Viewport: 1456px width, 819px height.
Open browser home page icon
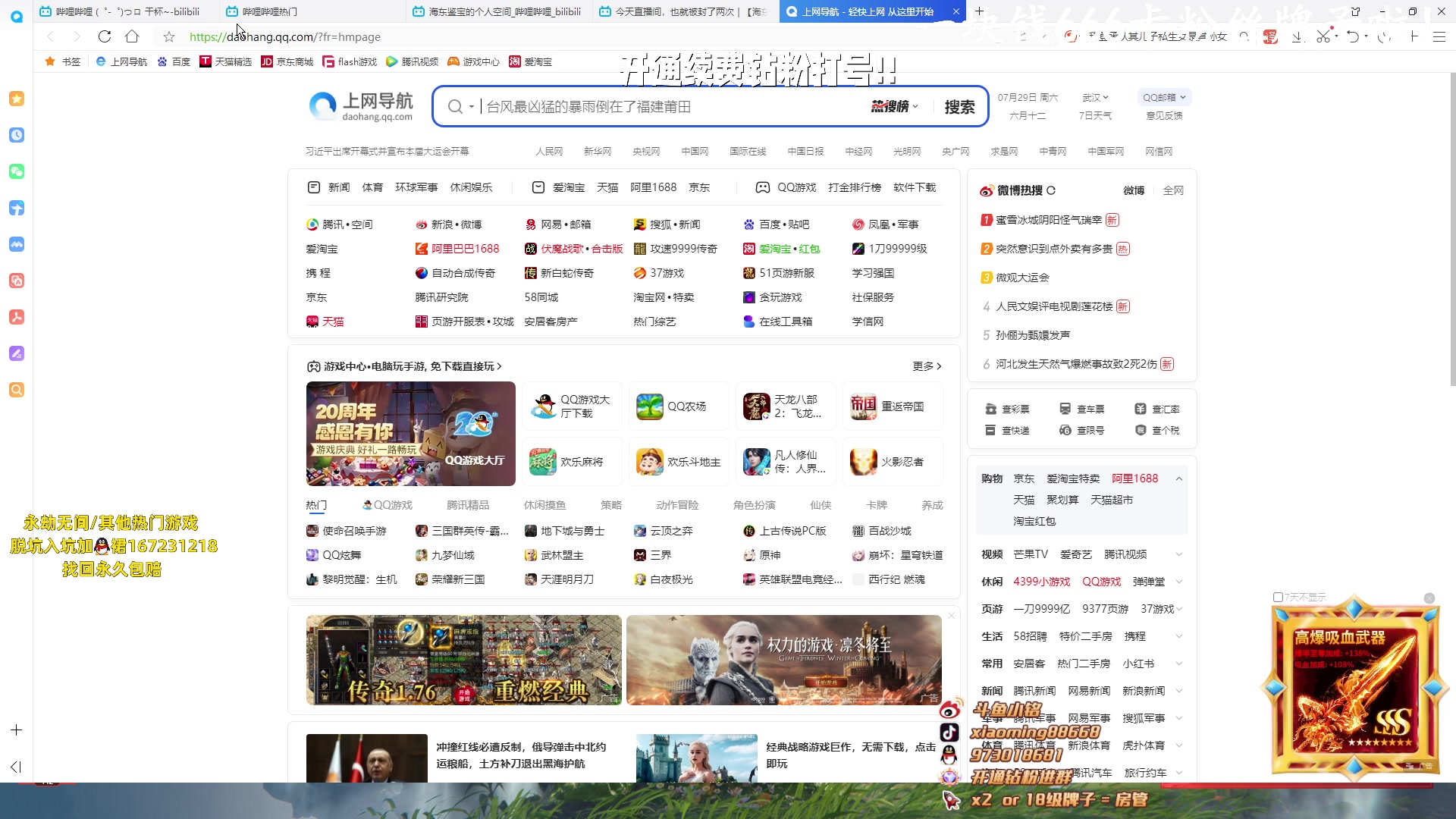point(132,36)
